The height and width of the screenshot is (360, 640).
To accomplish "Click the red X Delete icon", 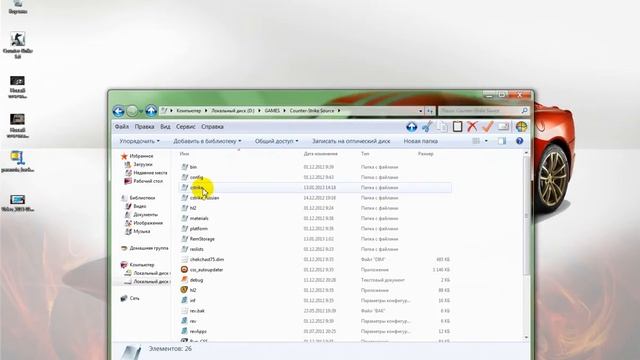I will [x=472, y=127].
